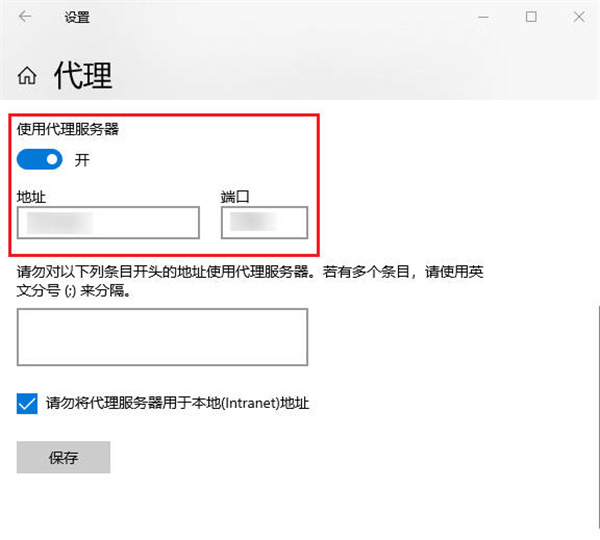600x540 pixels.
Task: Maximize the 设置 window
Action: point(531,17)
